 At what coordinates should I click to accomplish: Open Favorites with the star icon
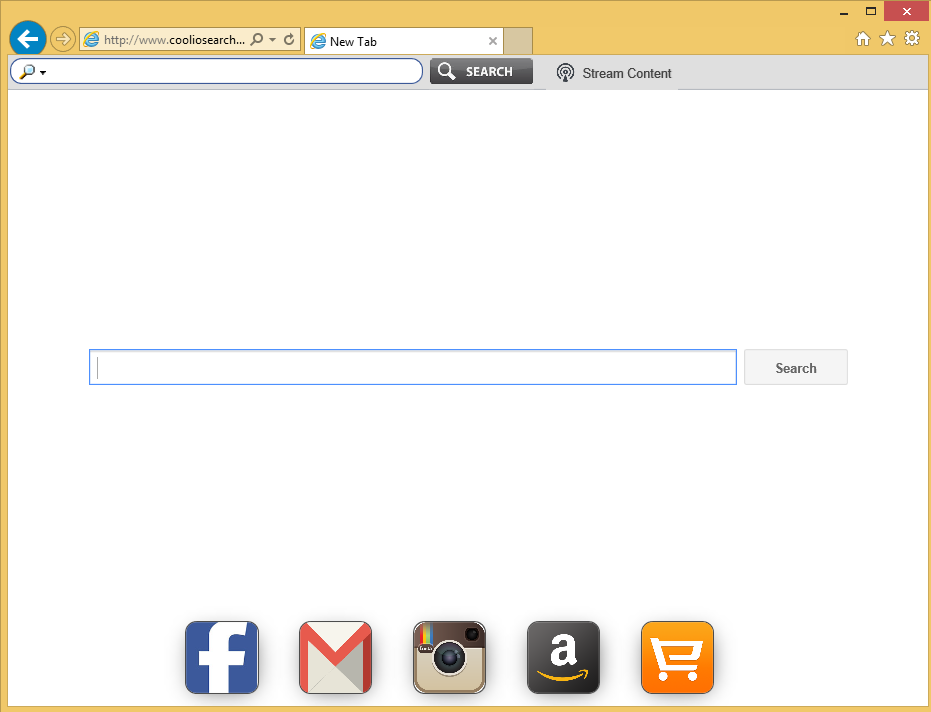887,38
